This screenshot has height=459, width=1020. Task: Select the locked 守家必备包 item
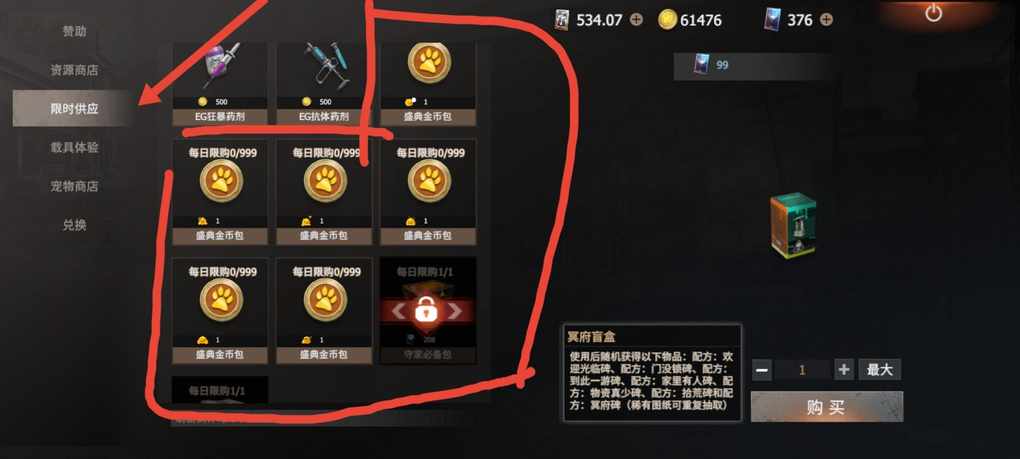[x=428, y=311]
